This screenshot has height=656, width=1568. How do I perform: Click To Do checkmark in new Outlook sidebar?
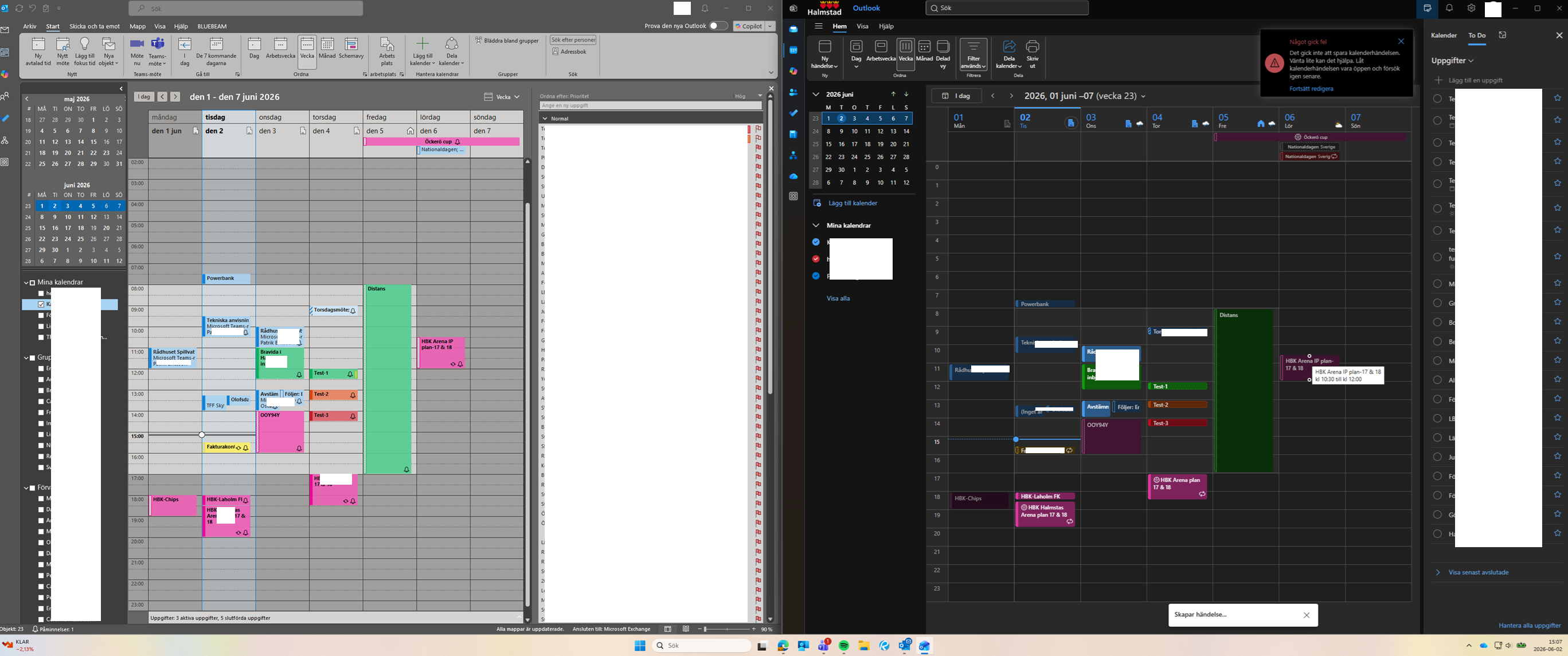pos(793,113)
